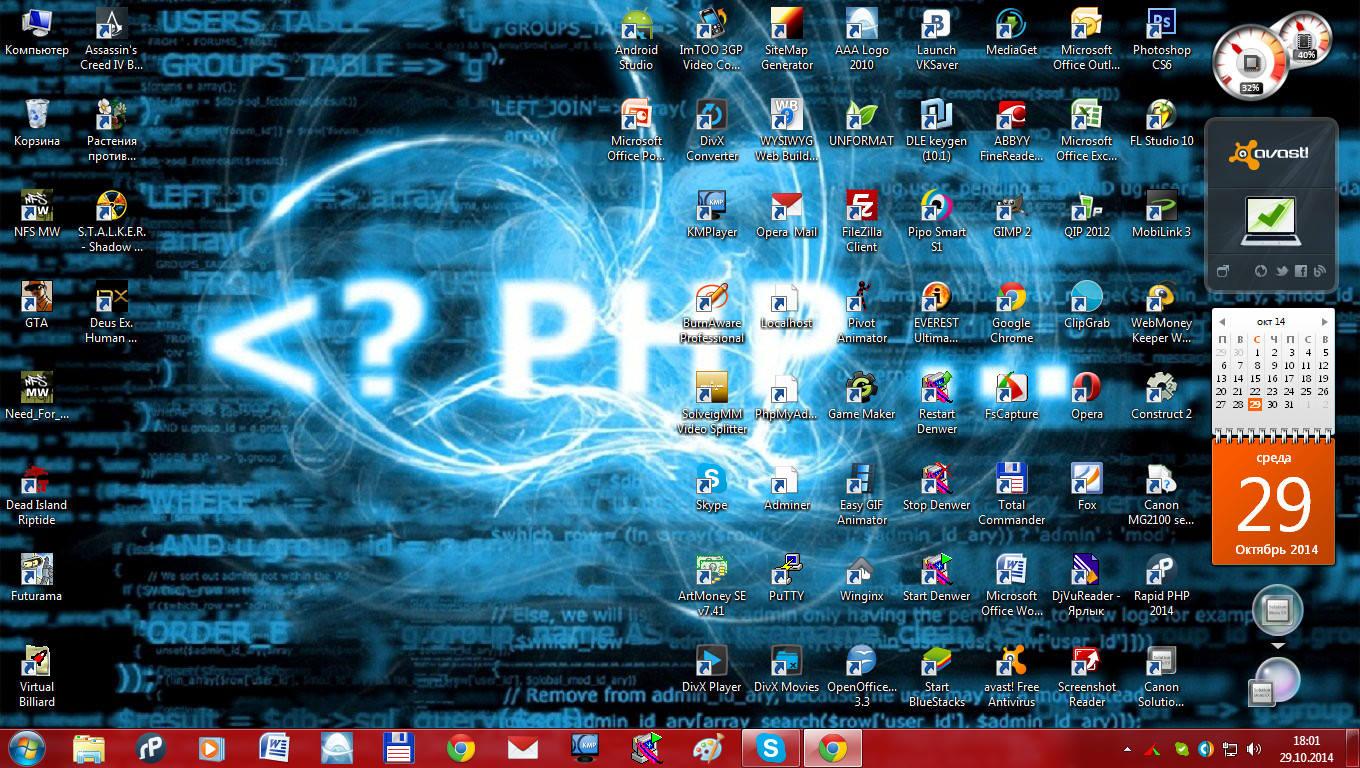The height and width of the screenshot is (768, 1360).
Task: Select the Assassin's Creed IV desktop shortcut
Action: coord(111,40)
